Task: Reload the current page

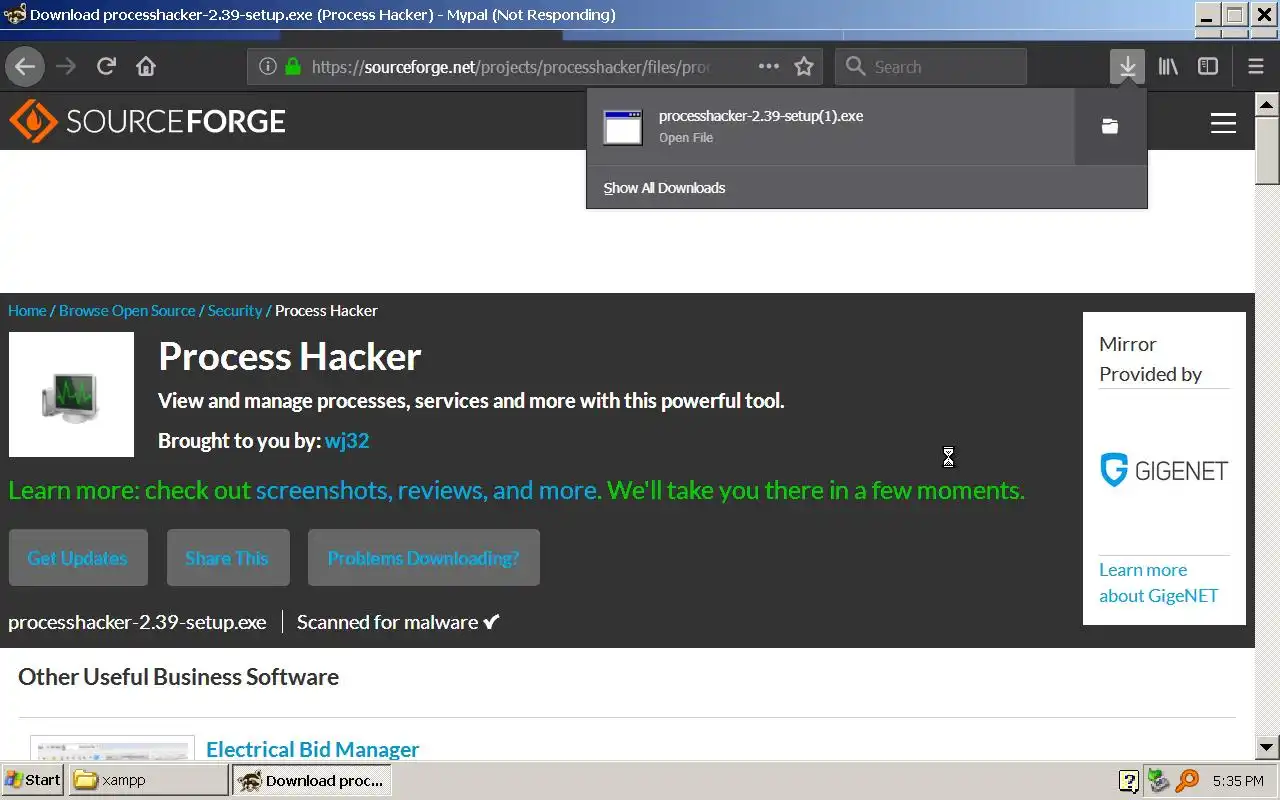Action: 106,67
